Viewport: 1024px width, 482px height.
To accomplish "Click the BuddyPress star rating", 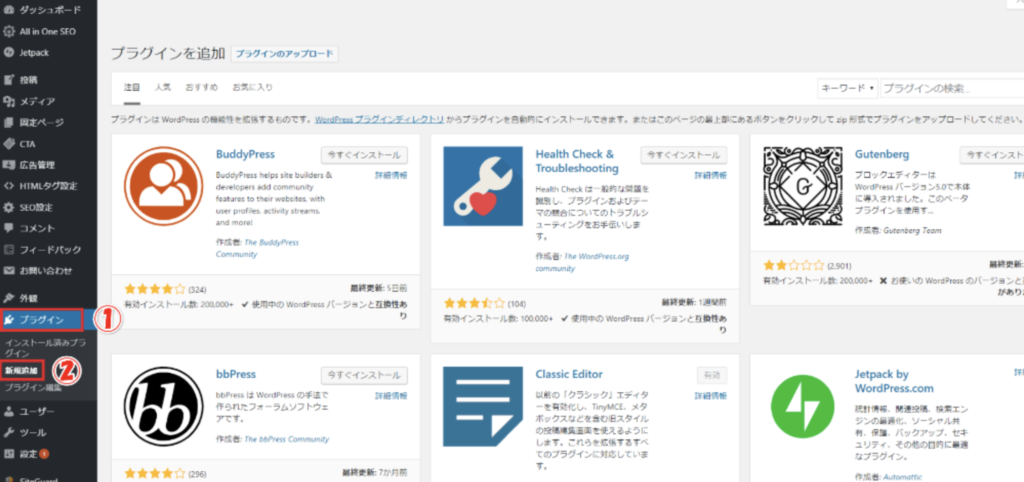I will point(155,289).
